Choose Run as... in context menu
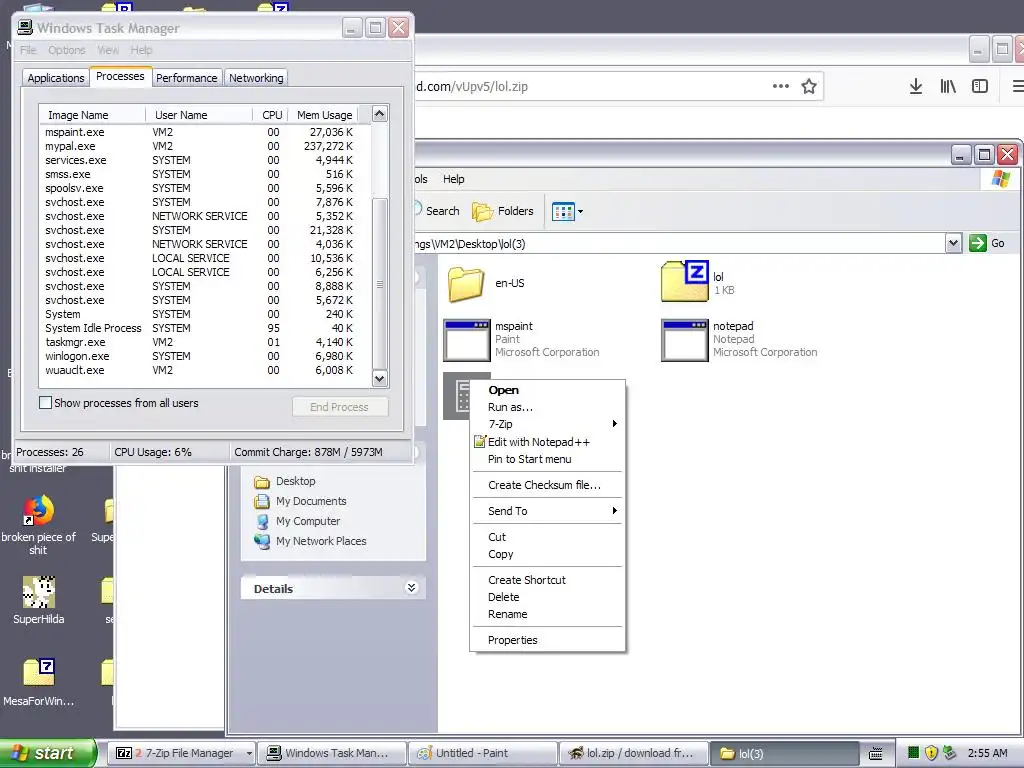 click(x=545, y=407)
